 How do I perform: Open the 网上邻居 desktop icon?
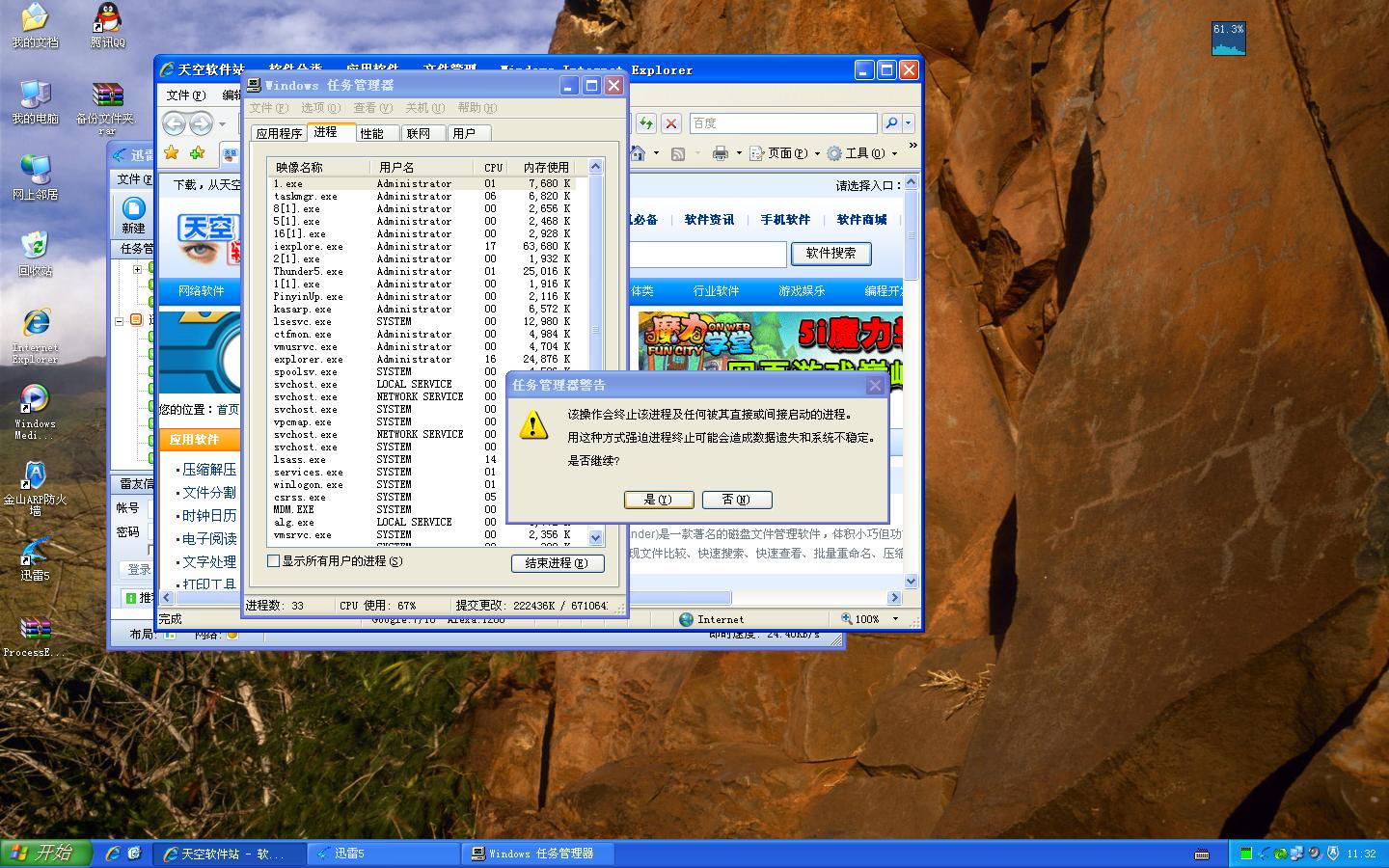pyautogui.click(x=35, y=177)
